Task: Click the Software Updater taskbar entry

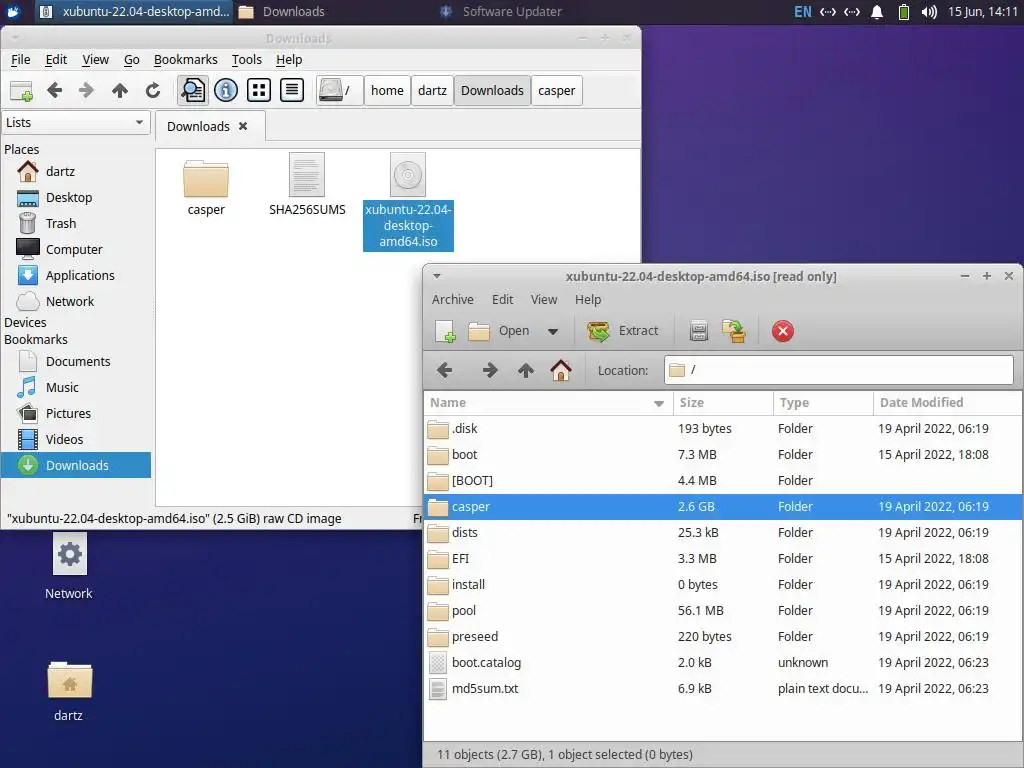Action: [501, 12]
